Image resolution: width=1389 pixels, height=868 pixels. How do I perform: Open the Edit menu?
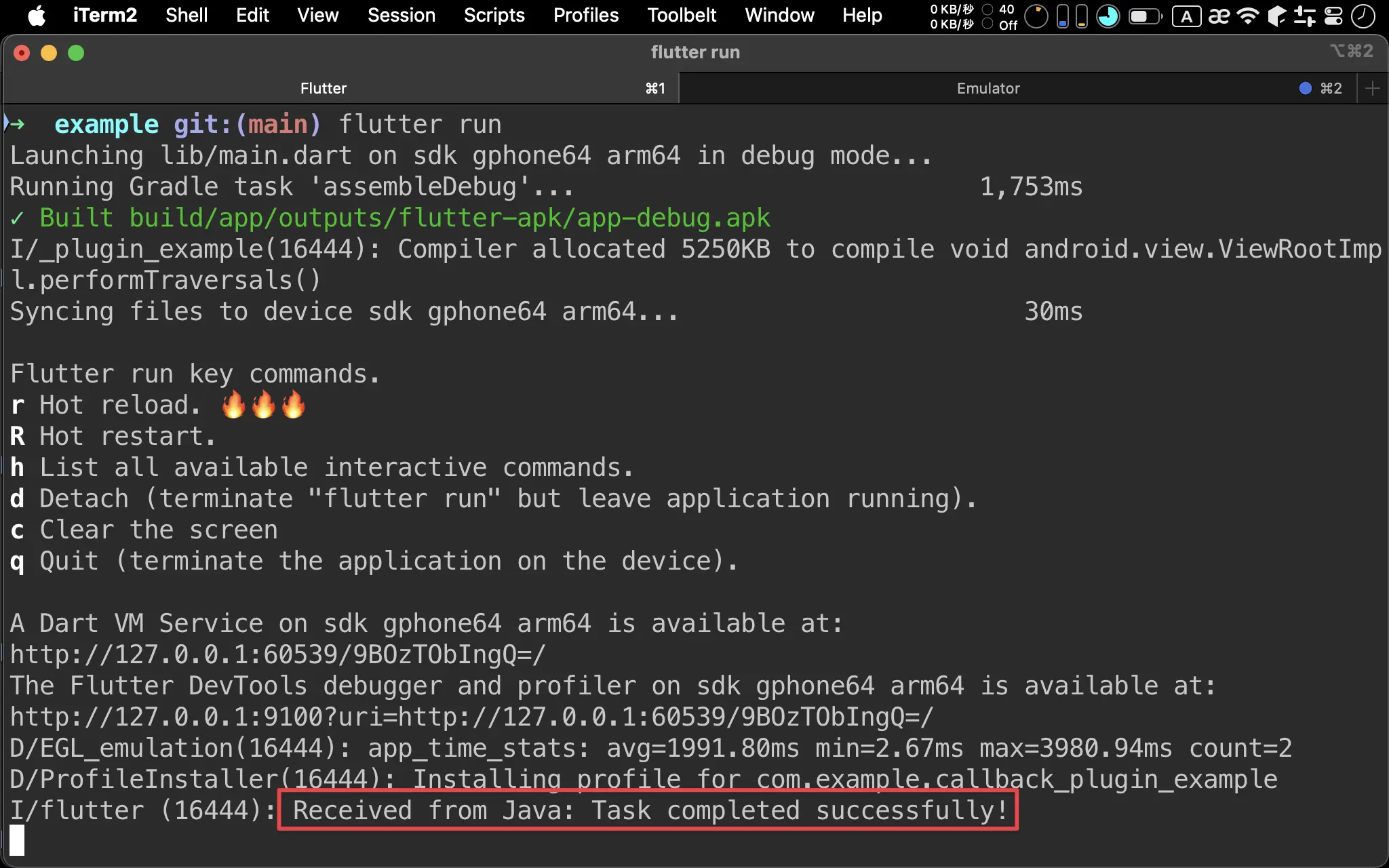[252, 15]
